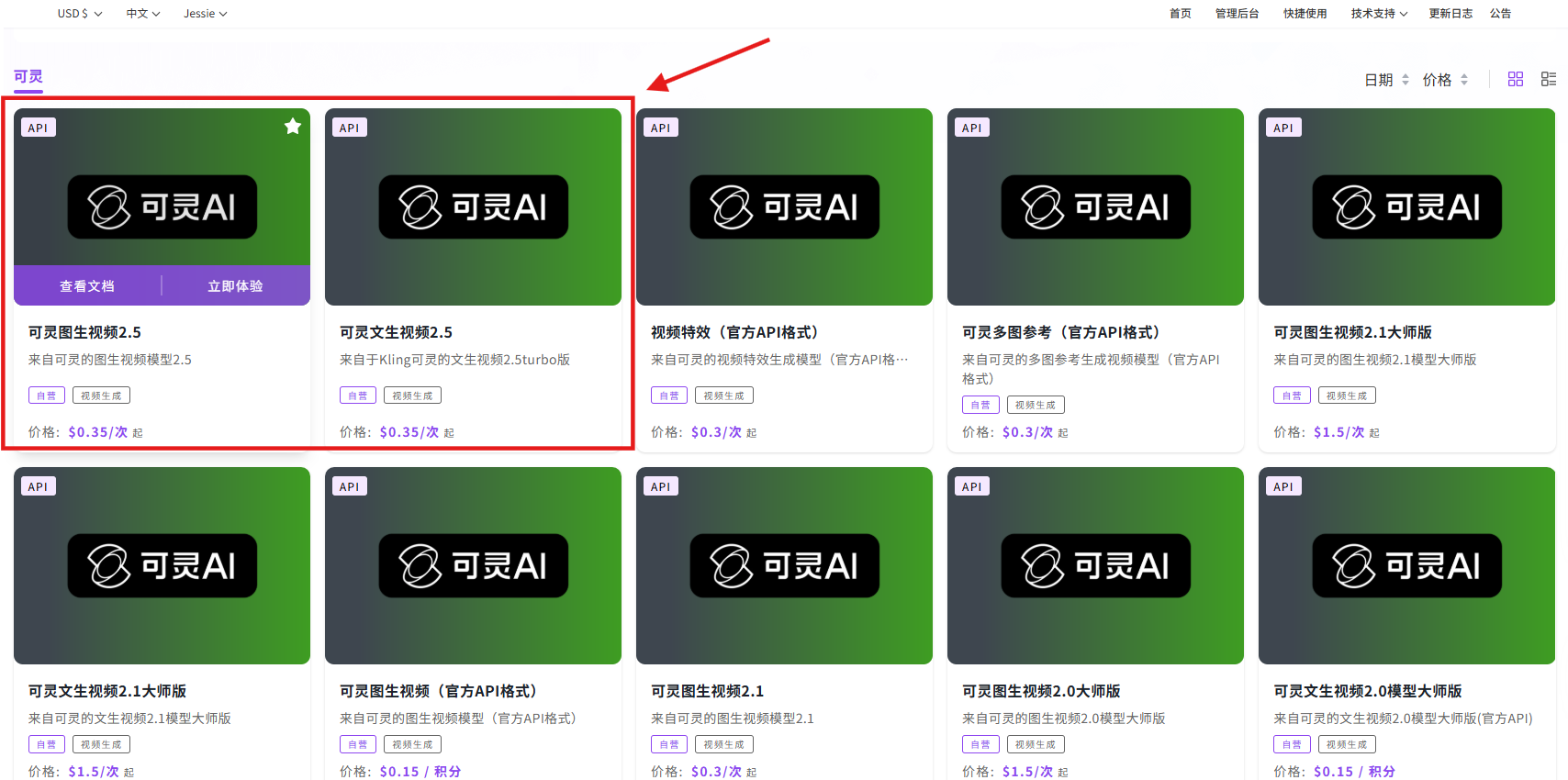Switch to list view layout icon
The width and height of the screenshot is (1568, 780).
[1549, 80]
